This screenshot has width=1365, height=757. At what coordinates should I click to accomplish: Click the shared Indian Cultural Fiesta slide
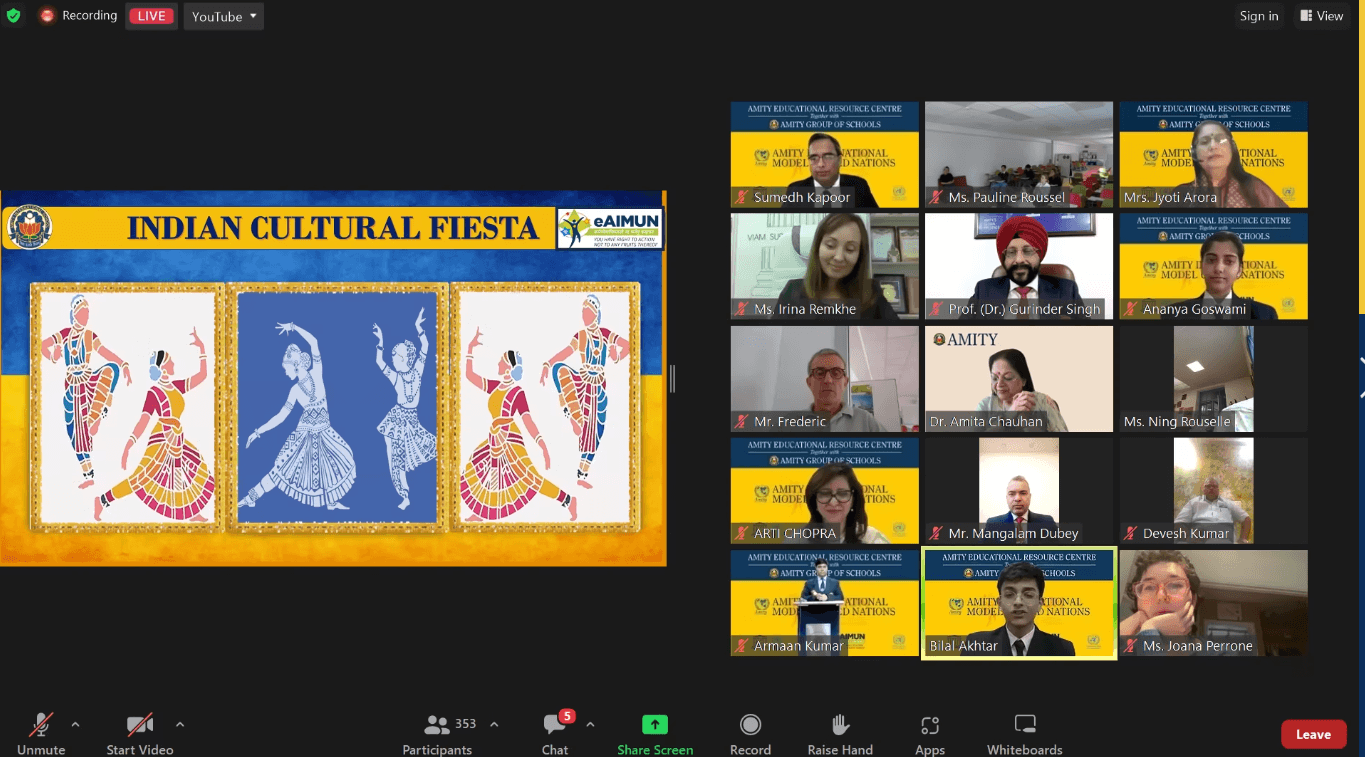coord(333,378)
